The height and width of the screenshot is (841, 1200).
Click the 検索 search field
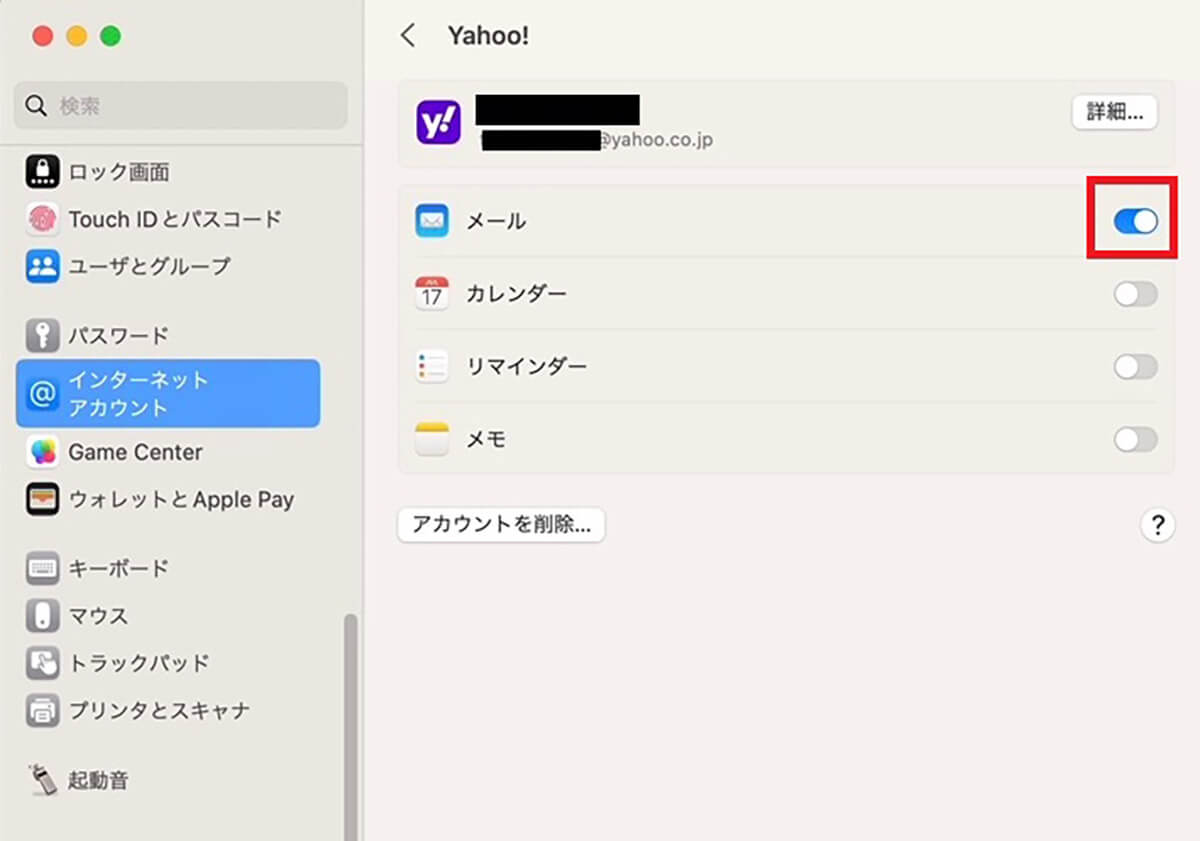pyautogui.click(x=180, y=106)
